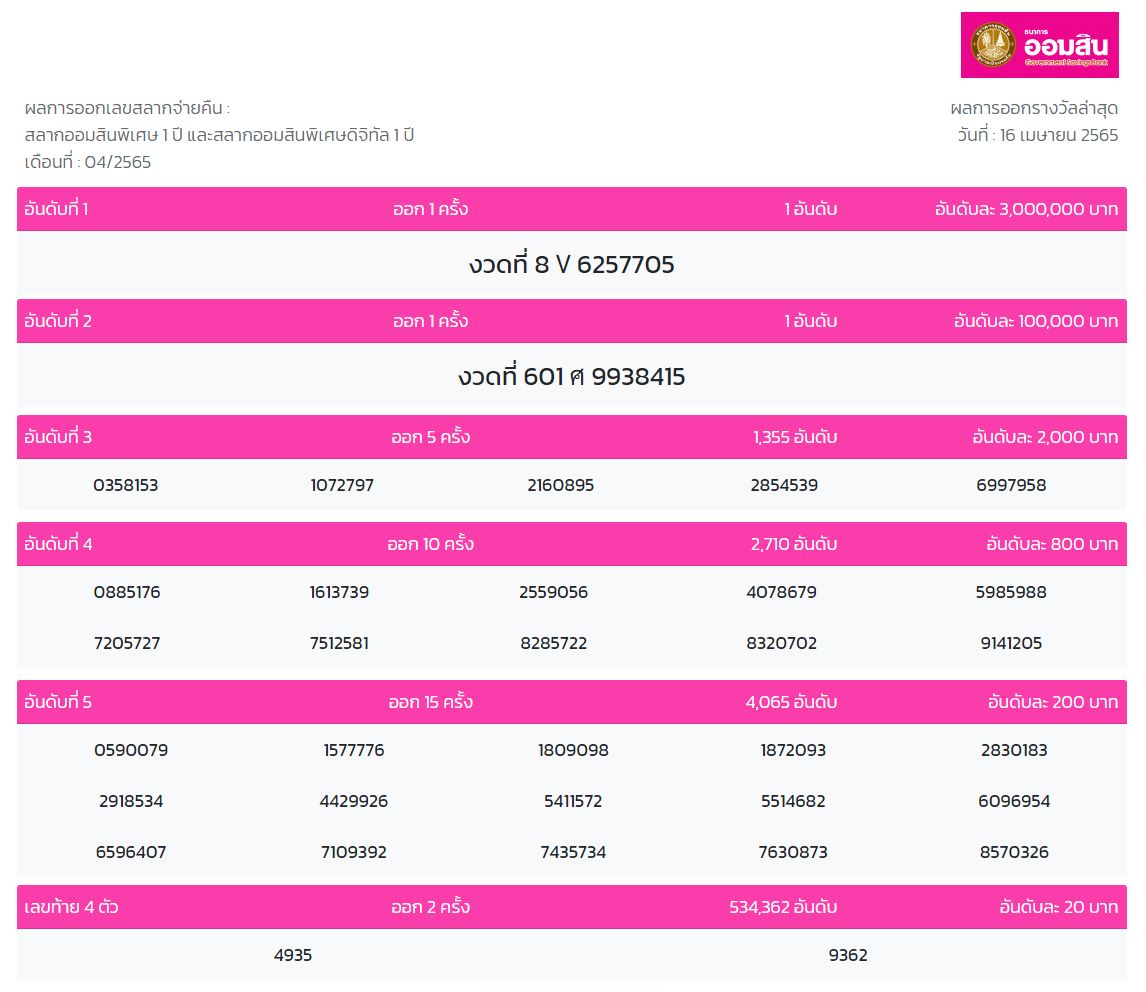Click the 2,710 อันดับ count
Viewport: 1146px width, 992px height.
[x=794, y=544]
